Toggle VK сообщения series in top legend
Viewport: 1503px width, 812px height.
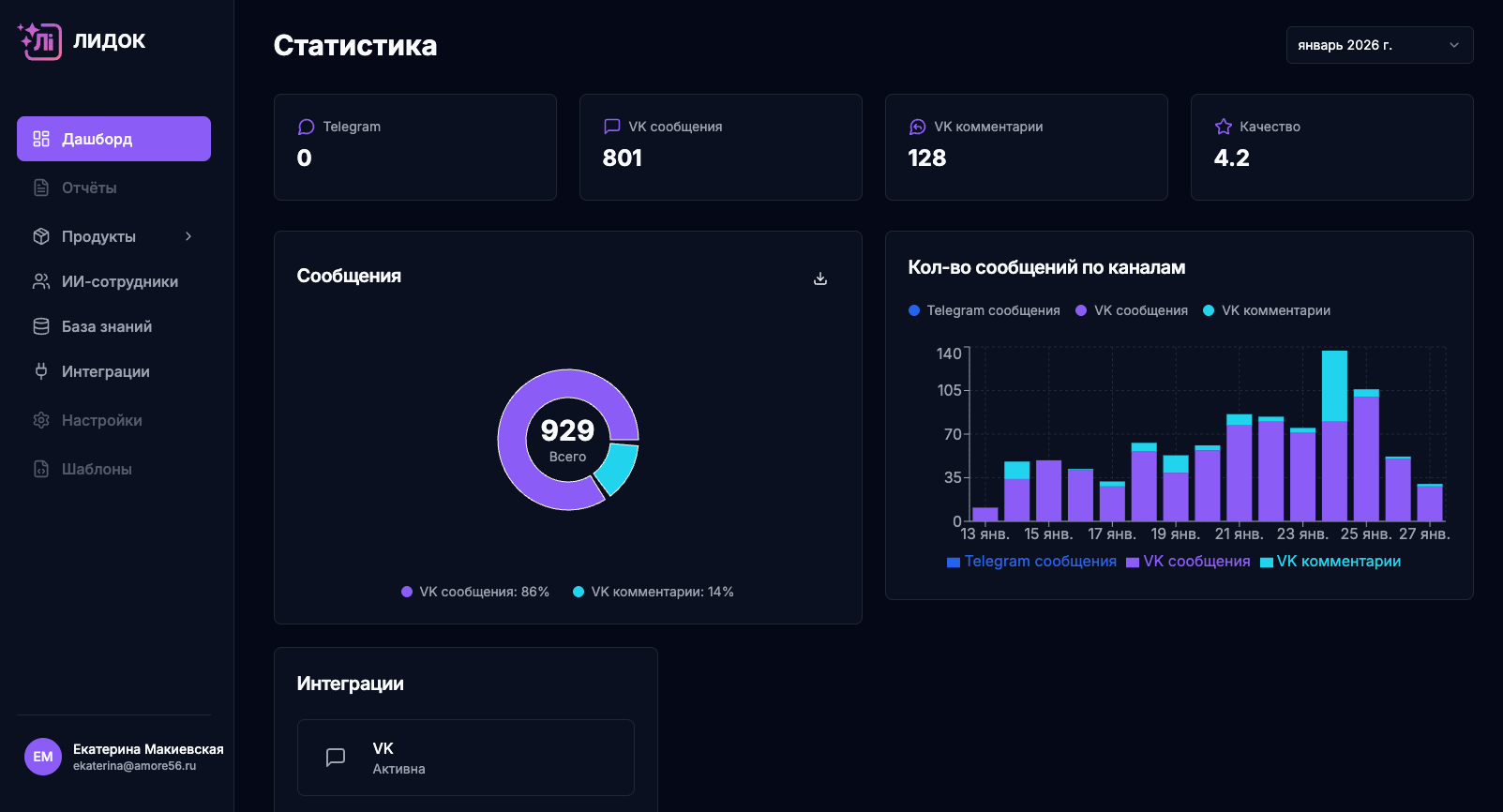(x=1132, y=310)
